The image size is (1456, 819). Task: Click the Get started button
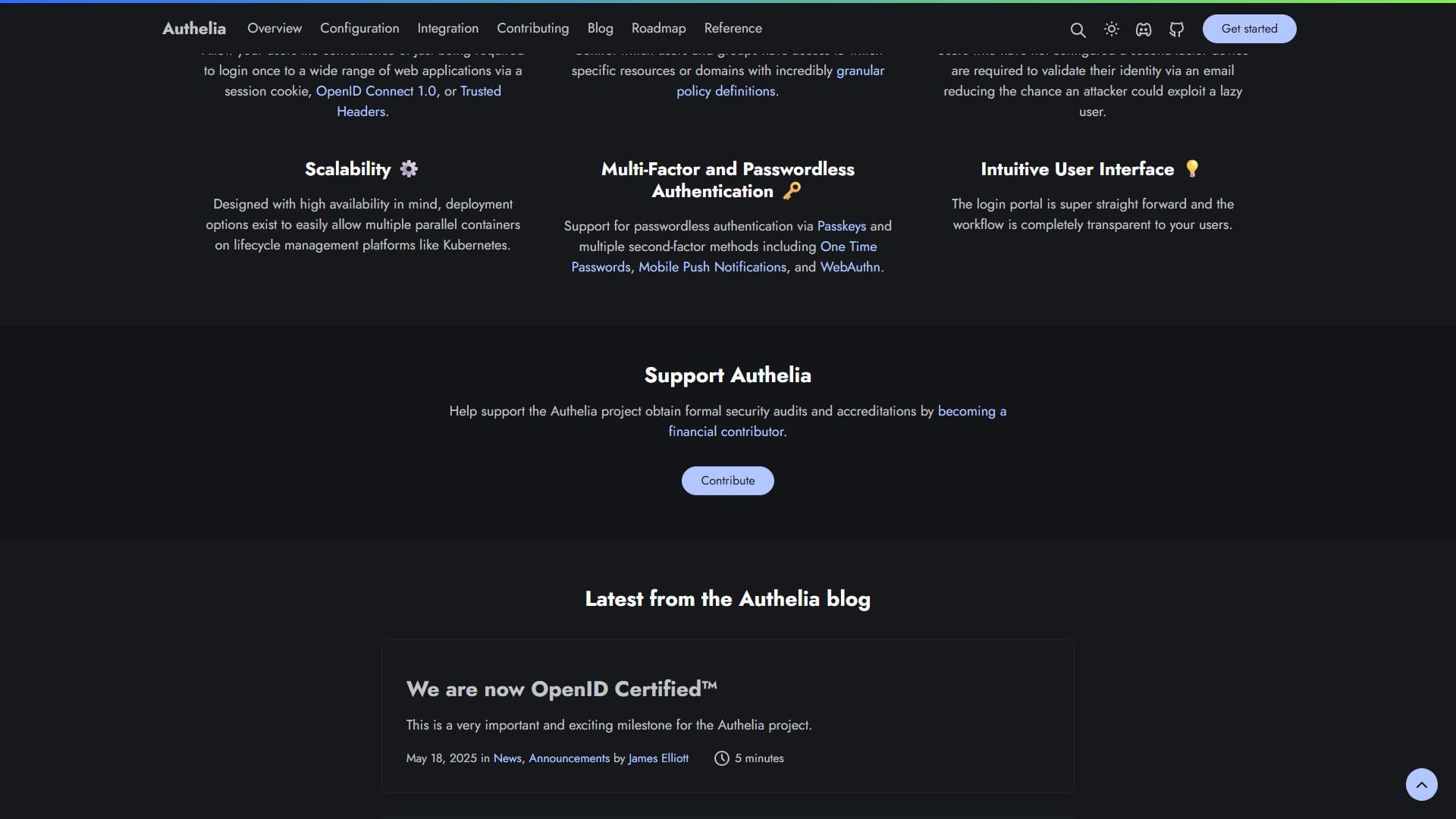1249,29
